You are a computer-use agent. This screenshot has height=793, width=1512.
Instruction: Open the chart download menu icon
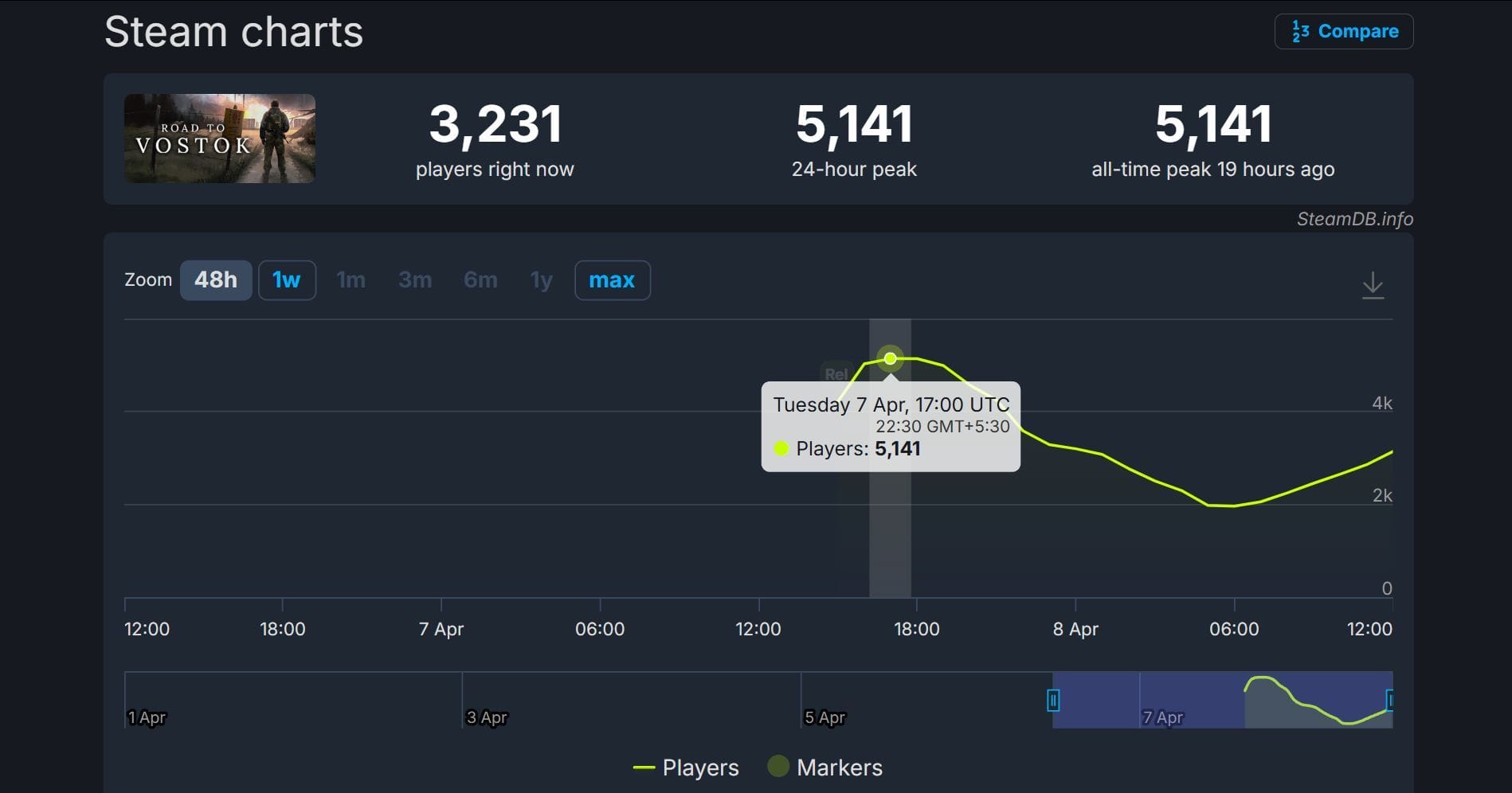[1373, 285]
